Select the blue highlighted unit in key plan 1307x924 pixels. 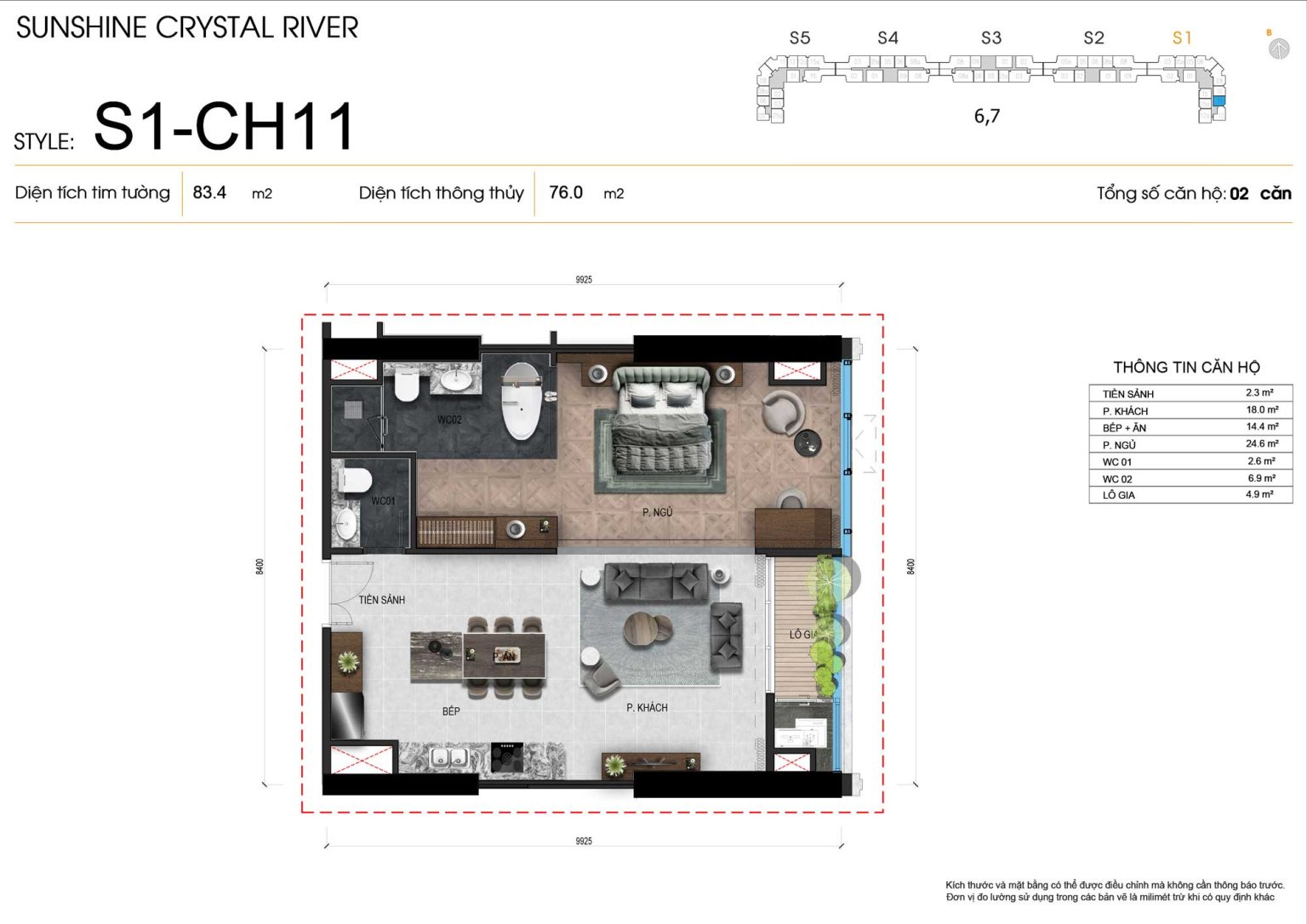click(1219, 100)
